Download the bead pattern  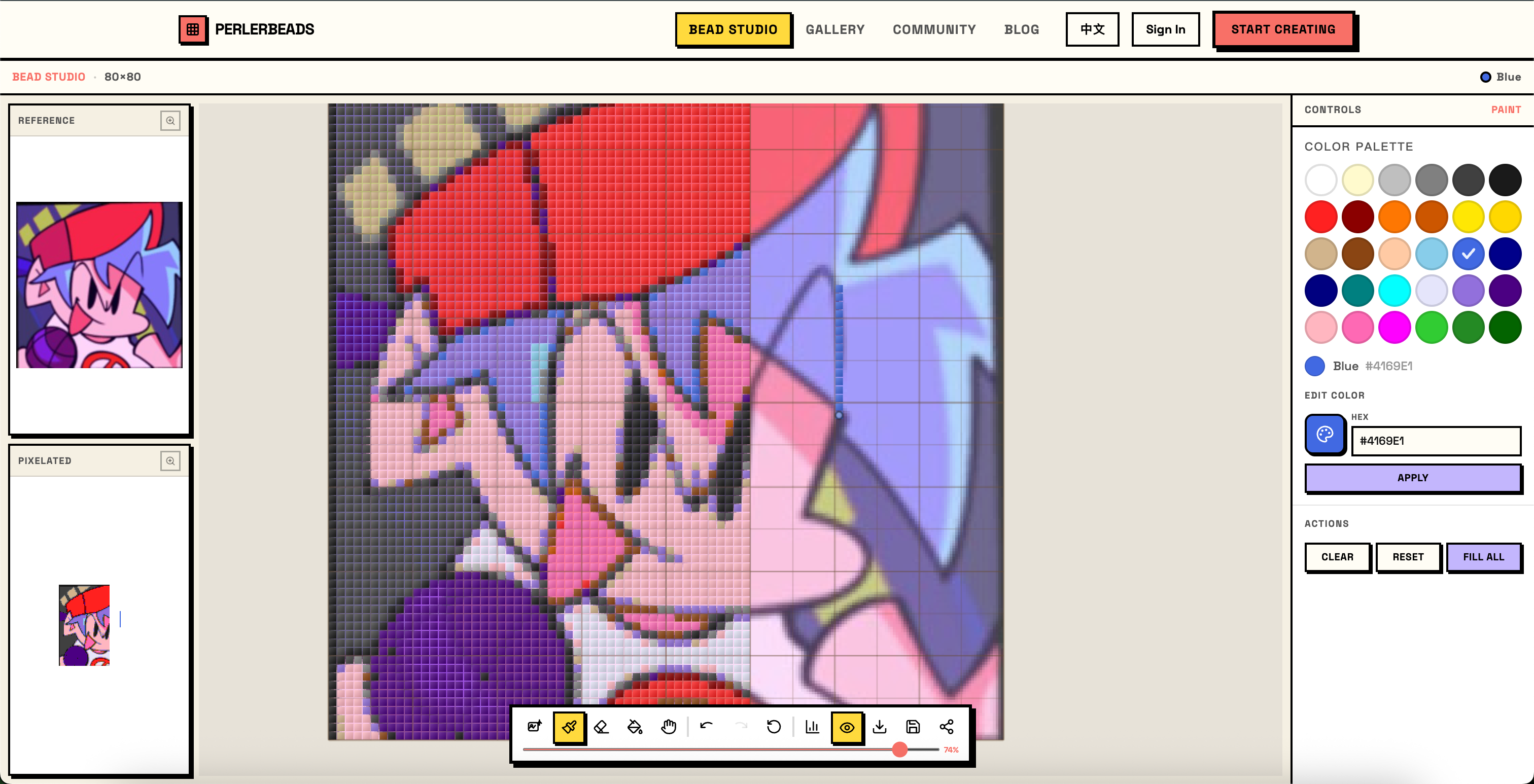coord(880,726)
